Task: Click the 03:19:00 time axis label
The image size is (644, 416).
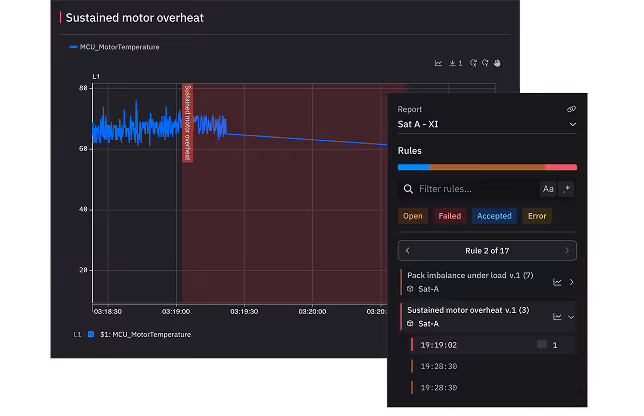Action: coord(176,312)
